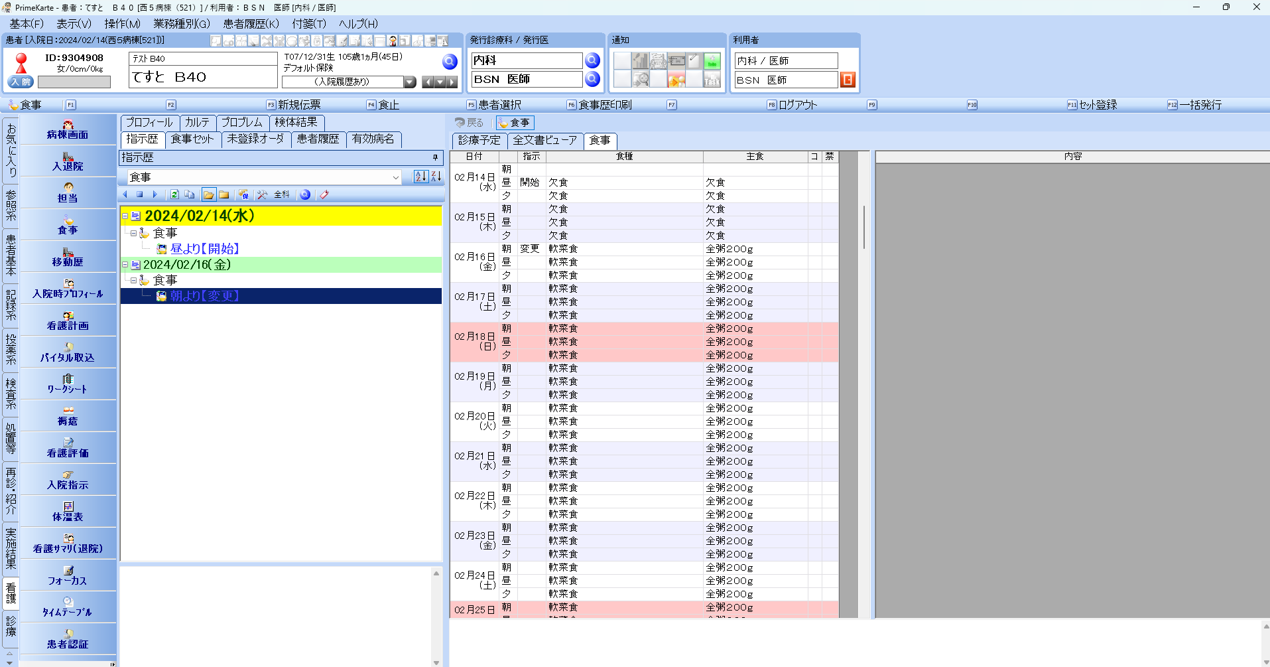Screen dimensions: 1270x667
Task: Open the 食事 category dropdown
Action: click(x=395, y=177)
